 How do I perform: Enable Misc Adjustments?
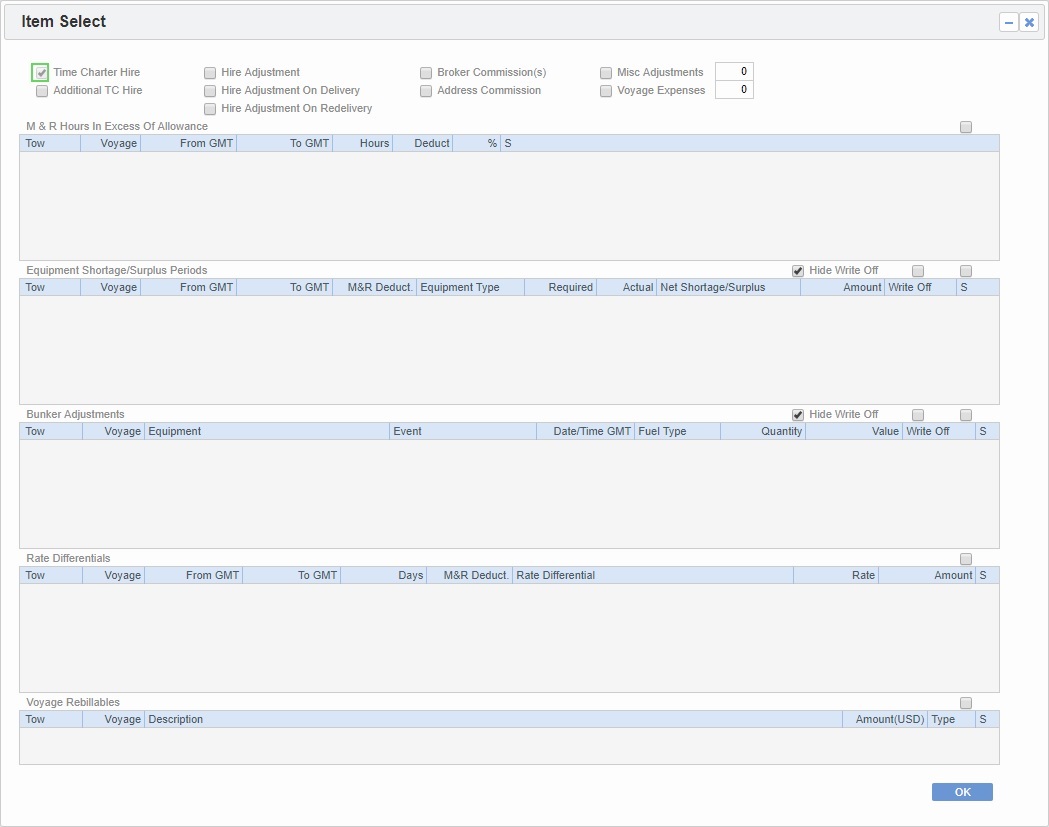[606, 72]
